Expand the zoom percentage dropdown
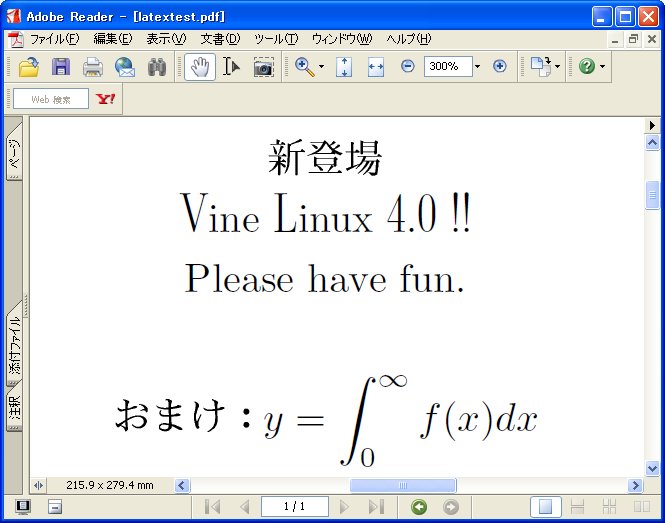This screenshot has height=523, width=665. 477,67
